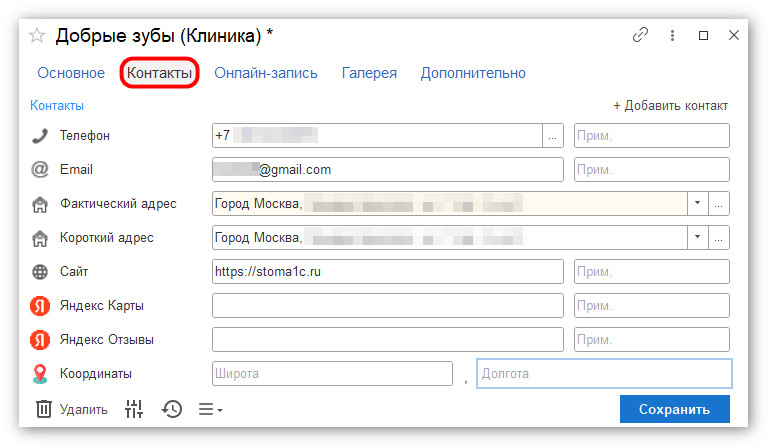Switch to the Основное tab
This screenshot has width=768, height=447.
pyautogui.click(x=71, y=73)
